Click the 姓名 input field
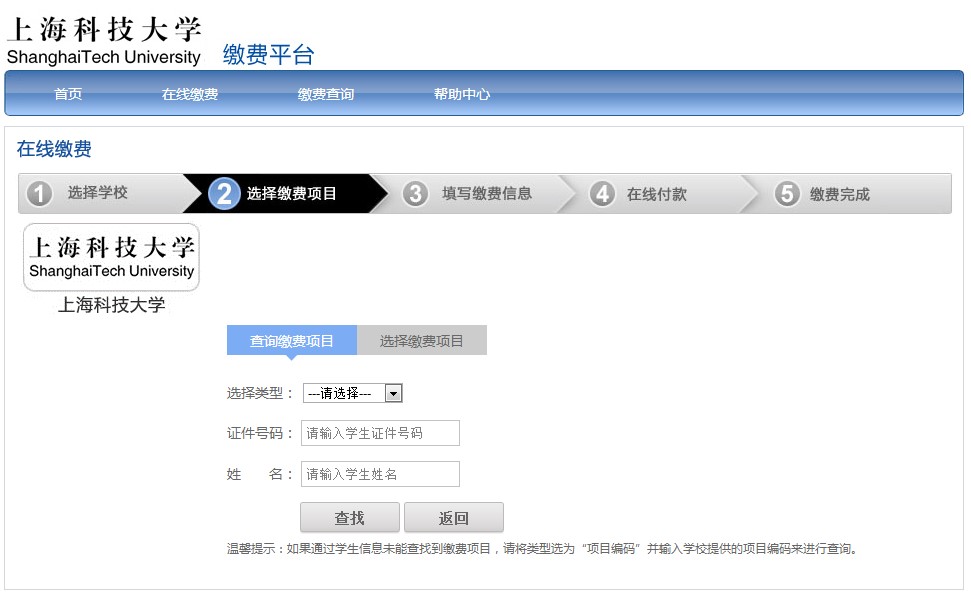 pos(380,473)
